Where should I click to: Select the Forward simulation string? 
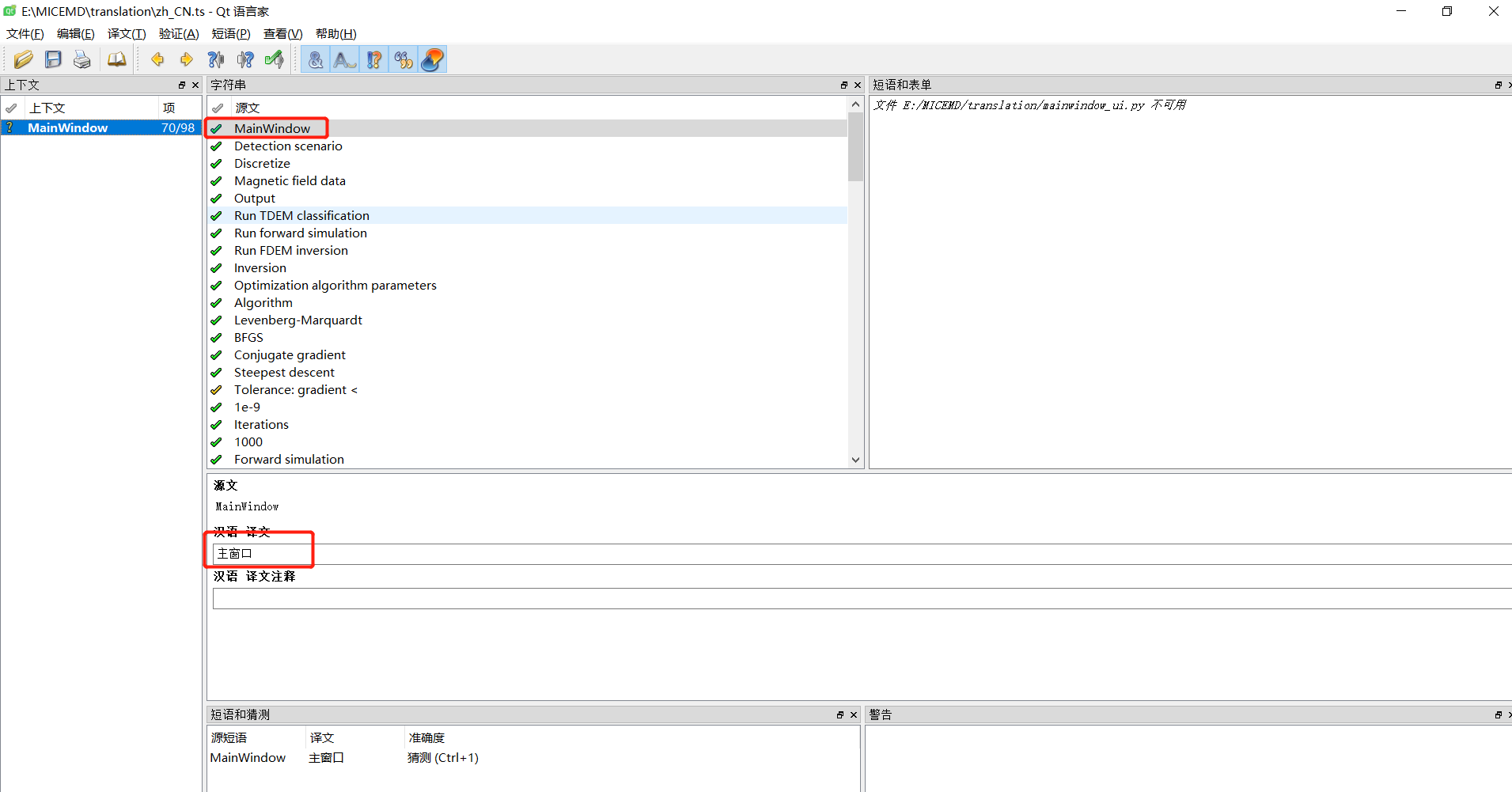(528, 459)
